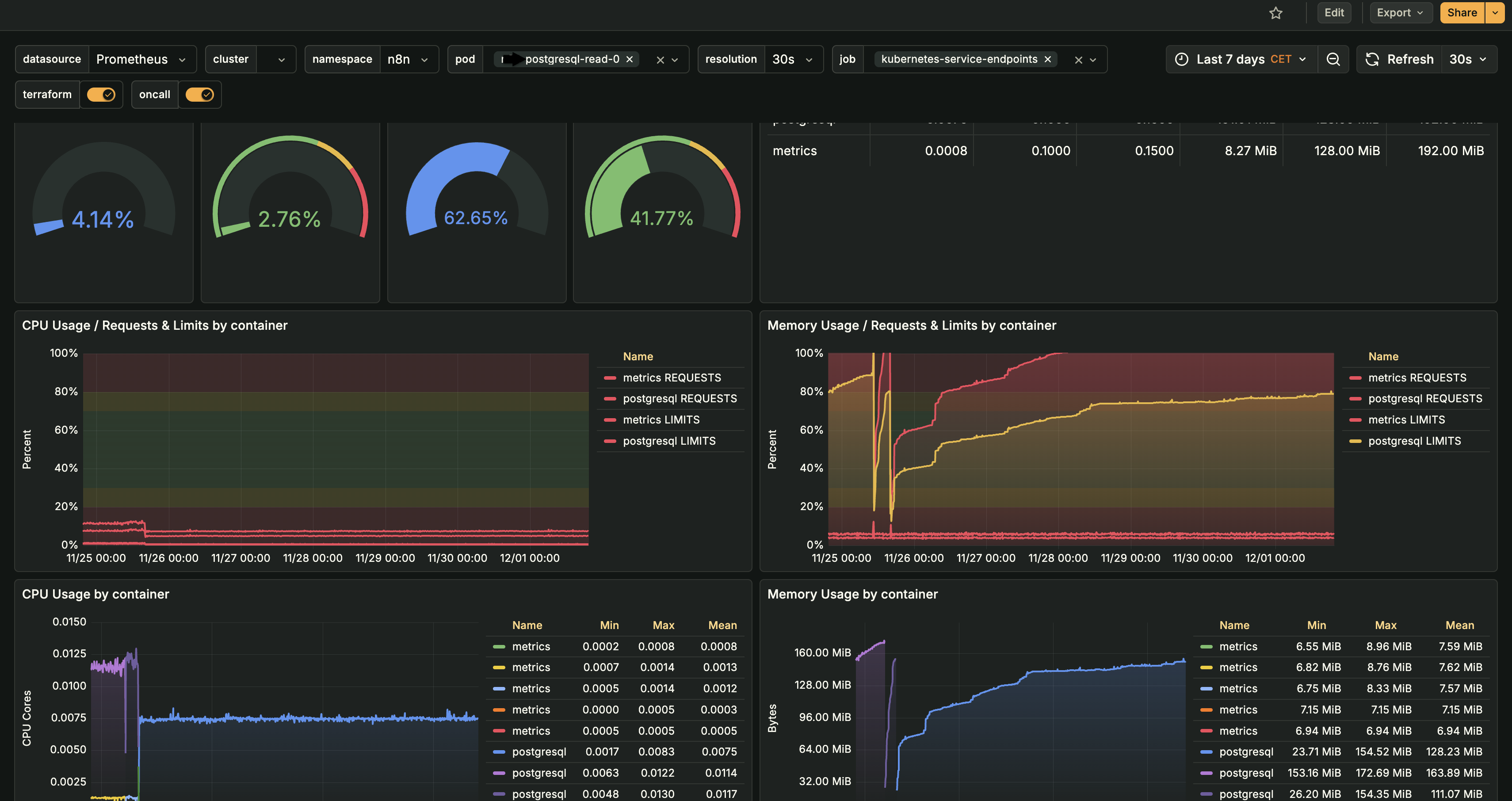
Task: Click the yellow color indicator for postgresql LIMITS
Action: tap(1356, 441)
